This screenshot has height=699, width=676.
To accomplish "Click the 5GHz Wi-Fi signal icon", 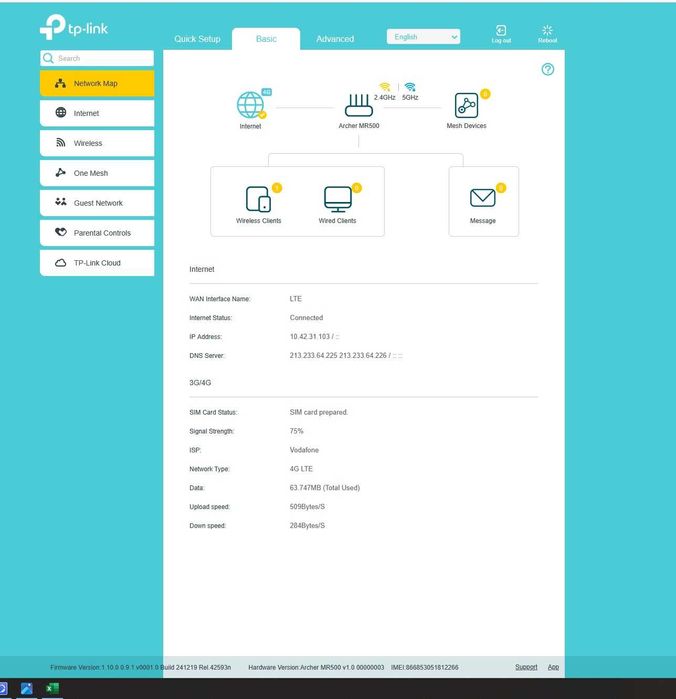I will click(x=410, y=86).
